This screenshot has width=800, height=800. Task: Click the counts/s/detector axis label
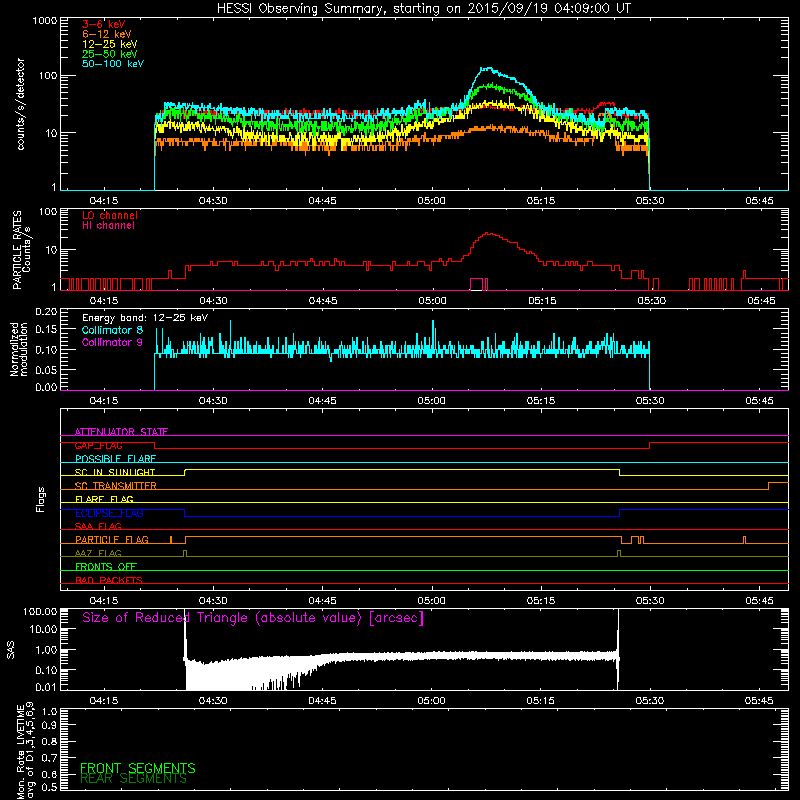click(20, 104)
